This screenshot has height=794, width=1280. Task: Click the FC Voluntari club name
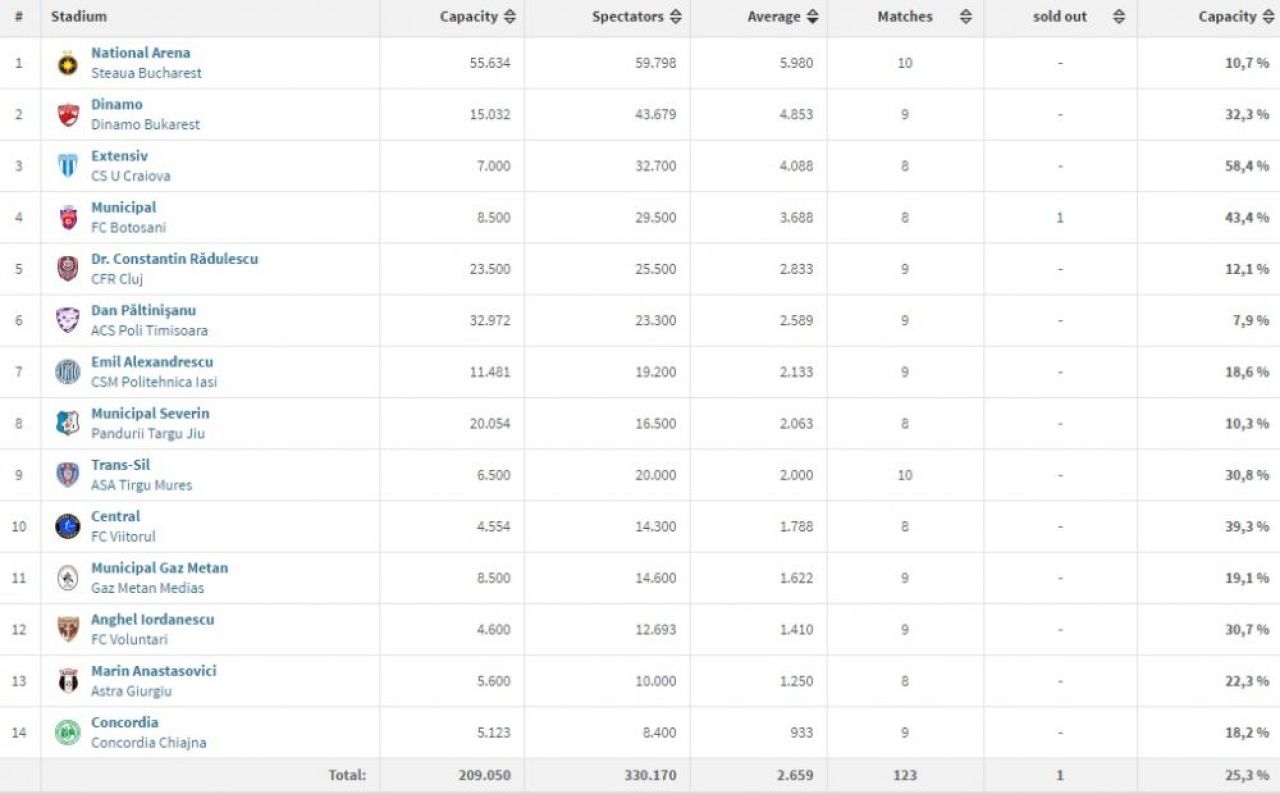pos(129,640)
